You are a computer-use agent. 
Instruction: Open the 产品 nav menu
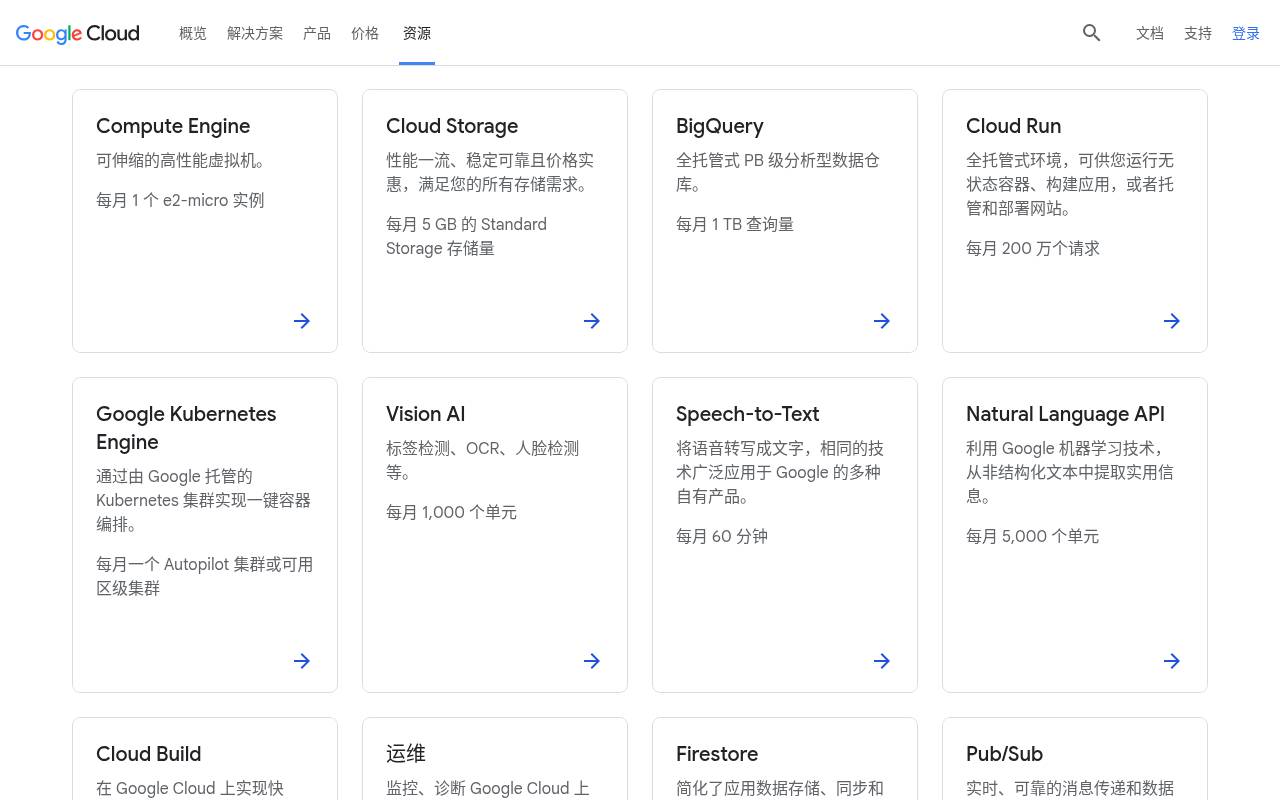pyautogui.click(x=317, y=33)
